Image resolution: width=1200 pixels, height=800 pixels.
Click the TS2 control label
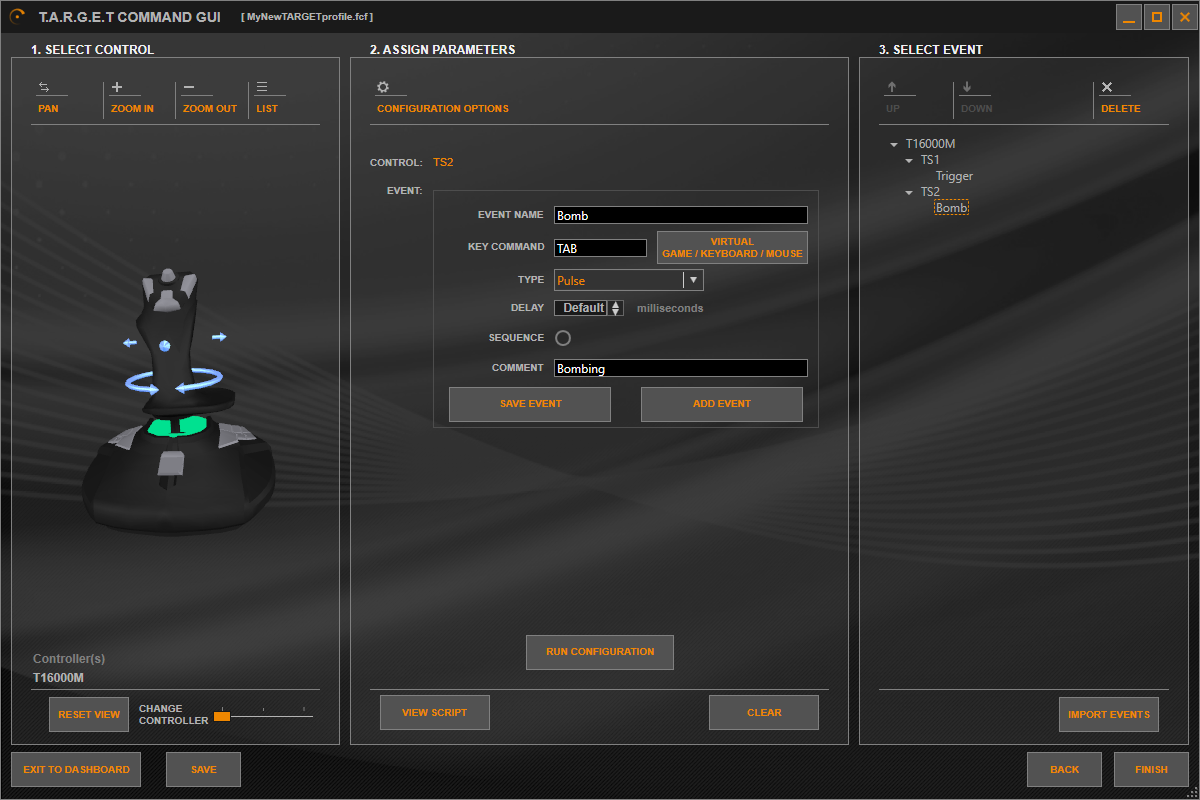pyautogui.click(x=443, y=162)
